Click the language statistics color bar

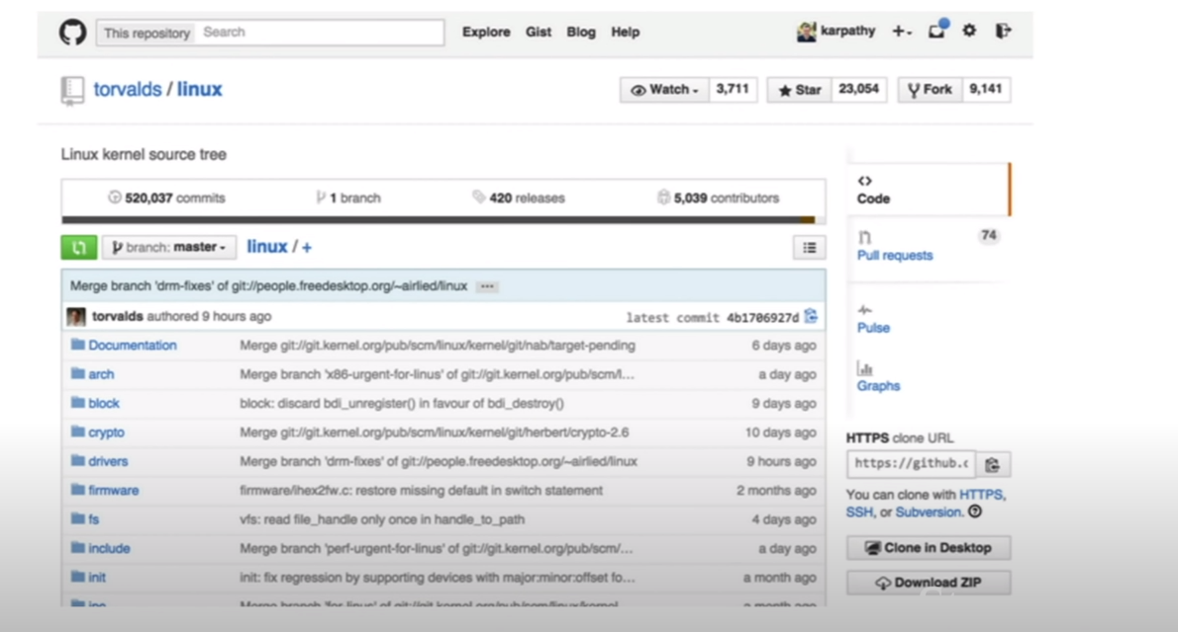[443, 220]
